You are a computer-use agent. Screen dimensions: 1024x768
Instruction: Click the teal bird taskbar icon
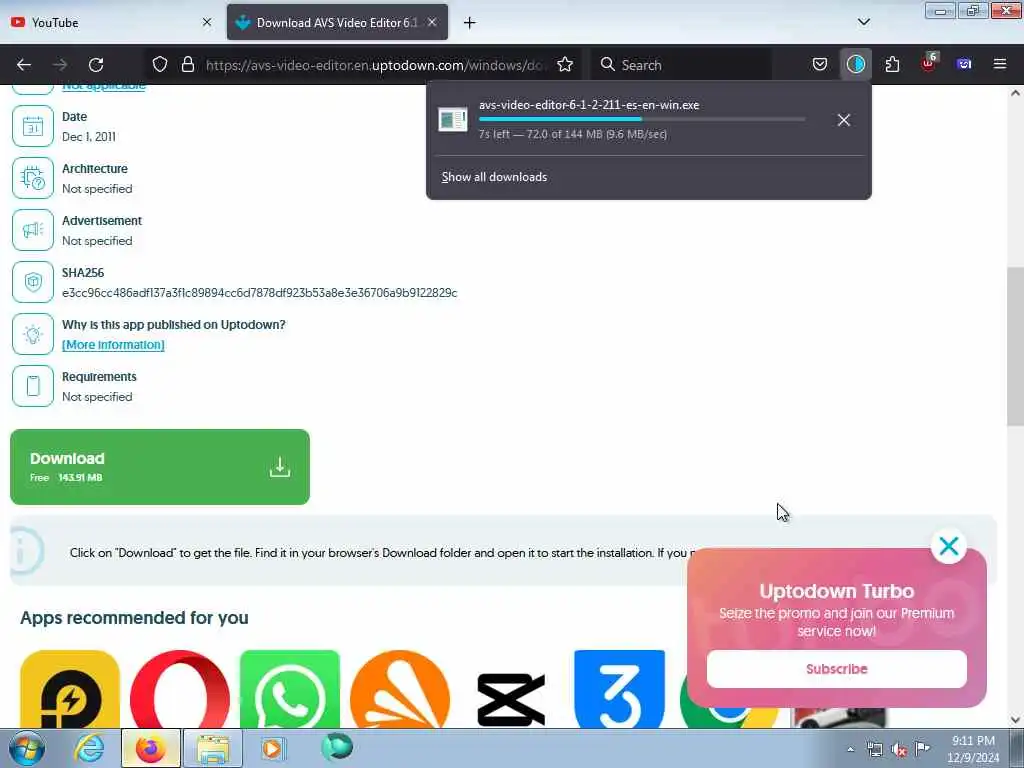click(x=337, y=747)
